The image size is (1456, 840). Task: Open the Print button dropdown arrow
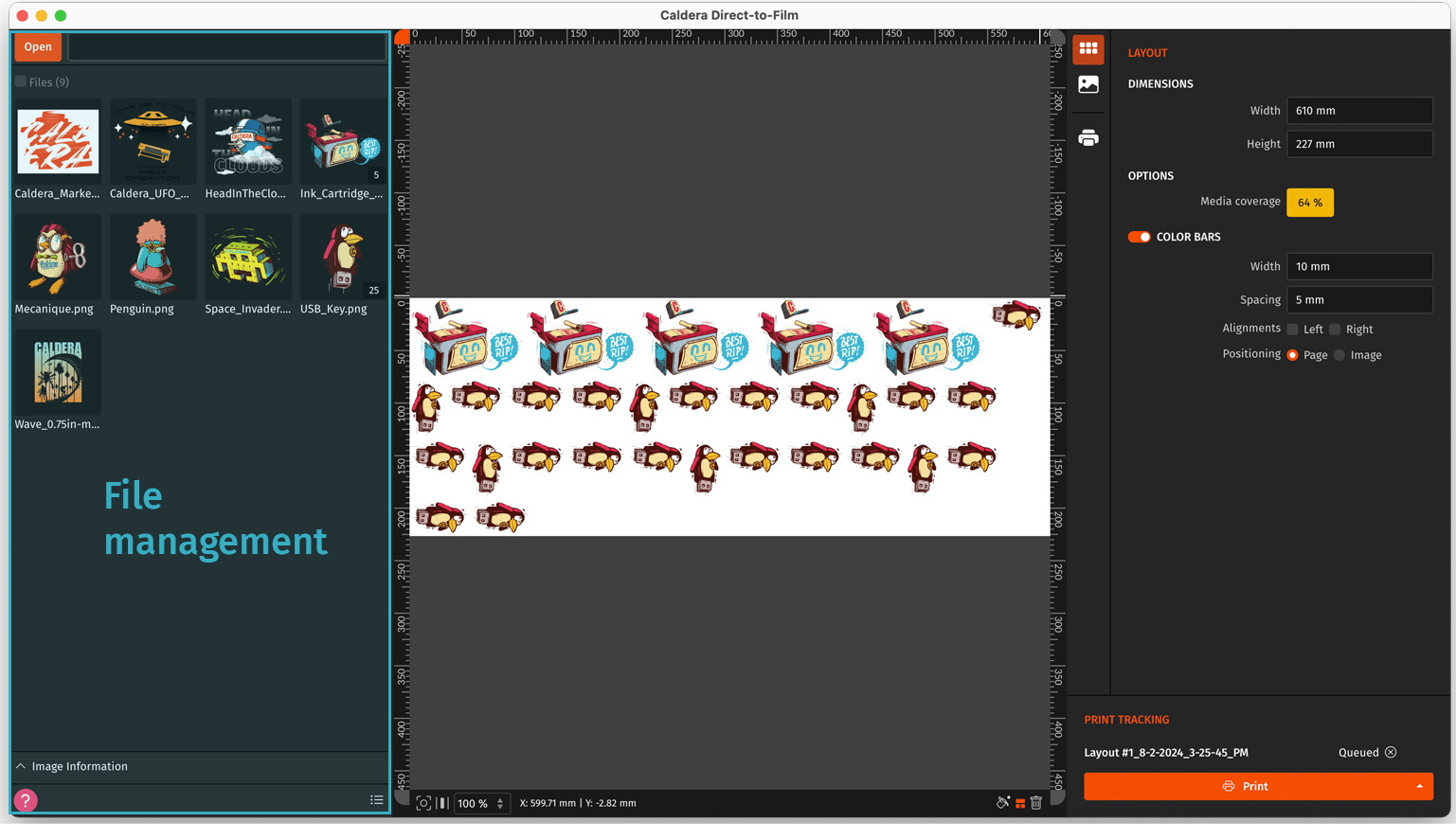(1419, 786)
